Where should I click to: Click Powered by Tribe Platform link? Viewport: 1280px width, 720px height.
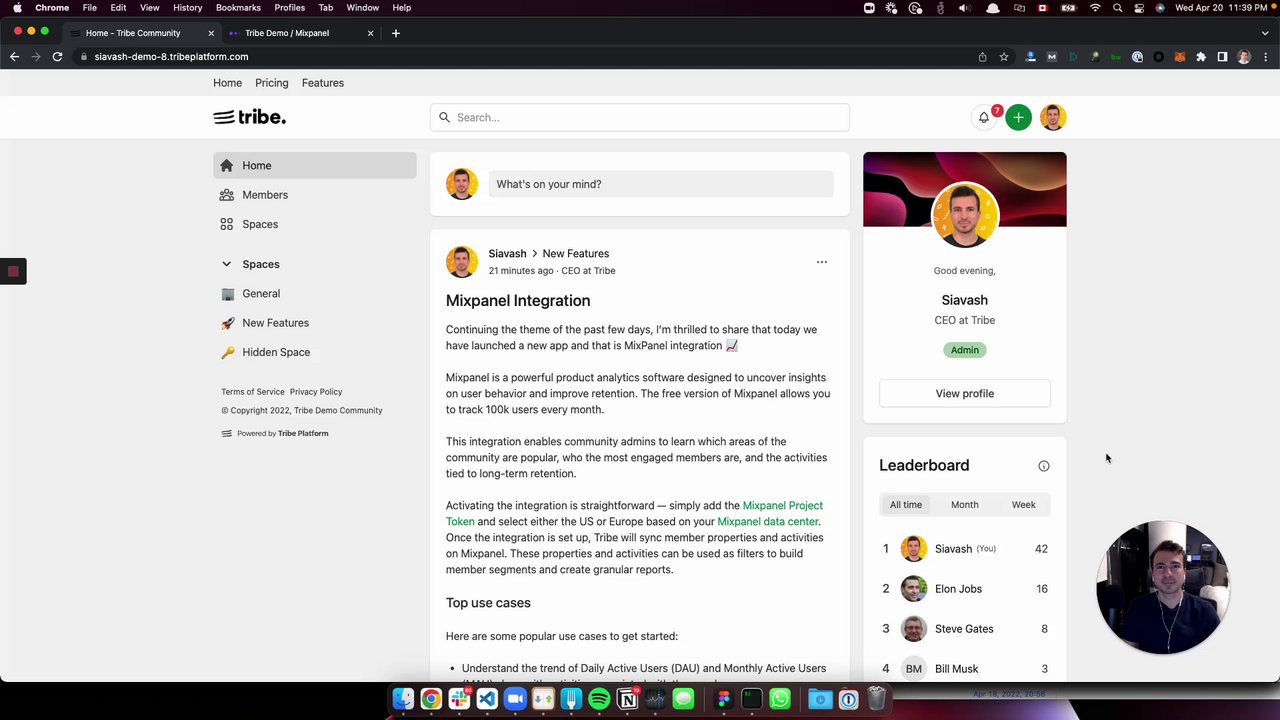point(275,434)
